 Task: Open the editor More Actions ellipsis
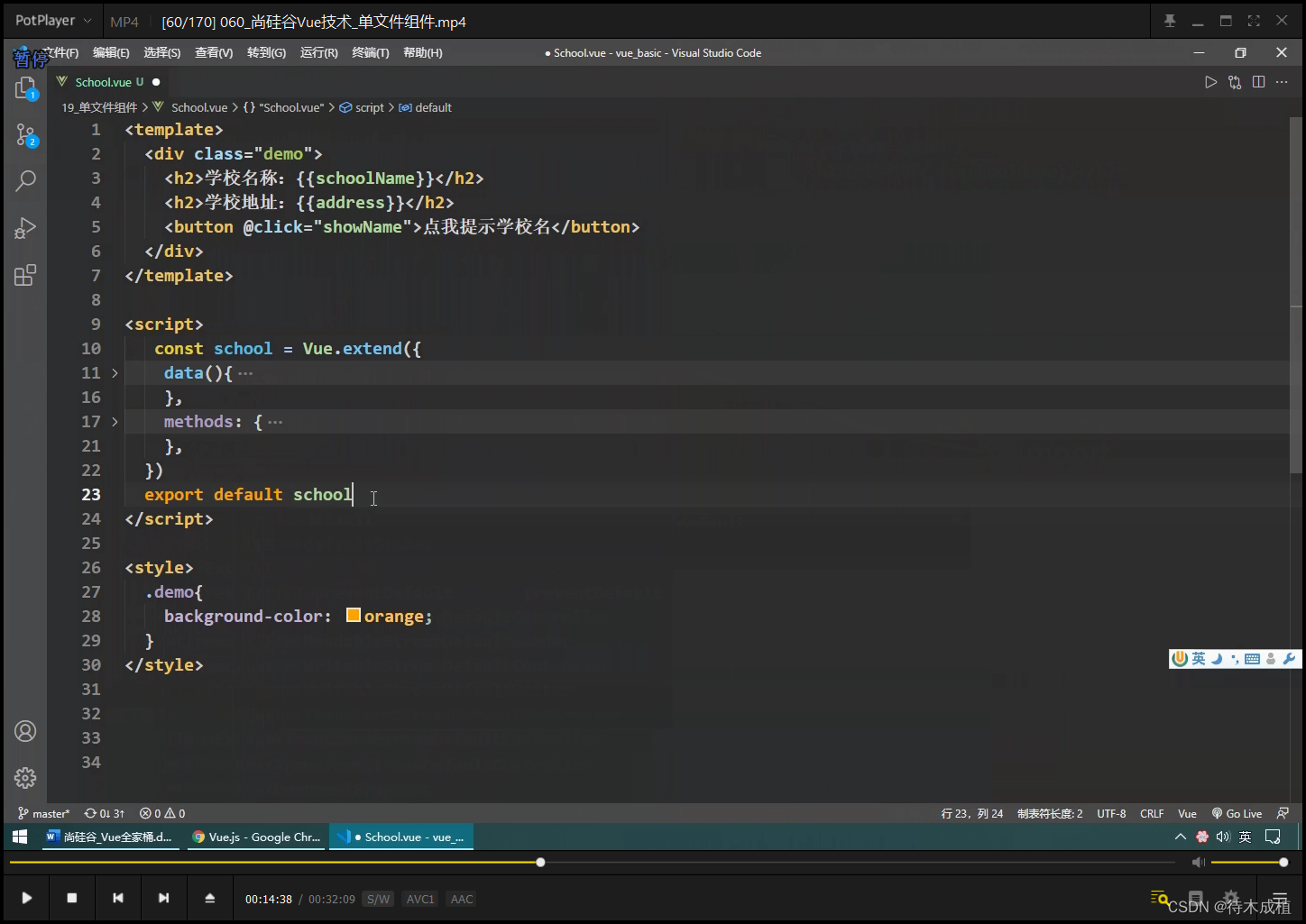pyautogui.click(x=1282, y=82)
